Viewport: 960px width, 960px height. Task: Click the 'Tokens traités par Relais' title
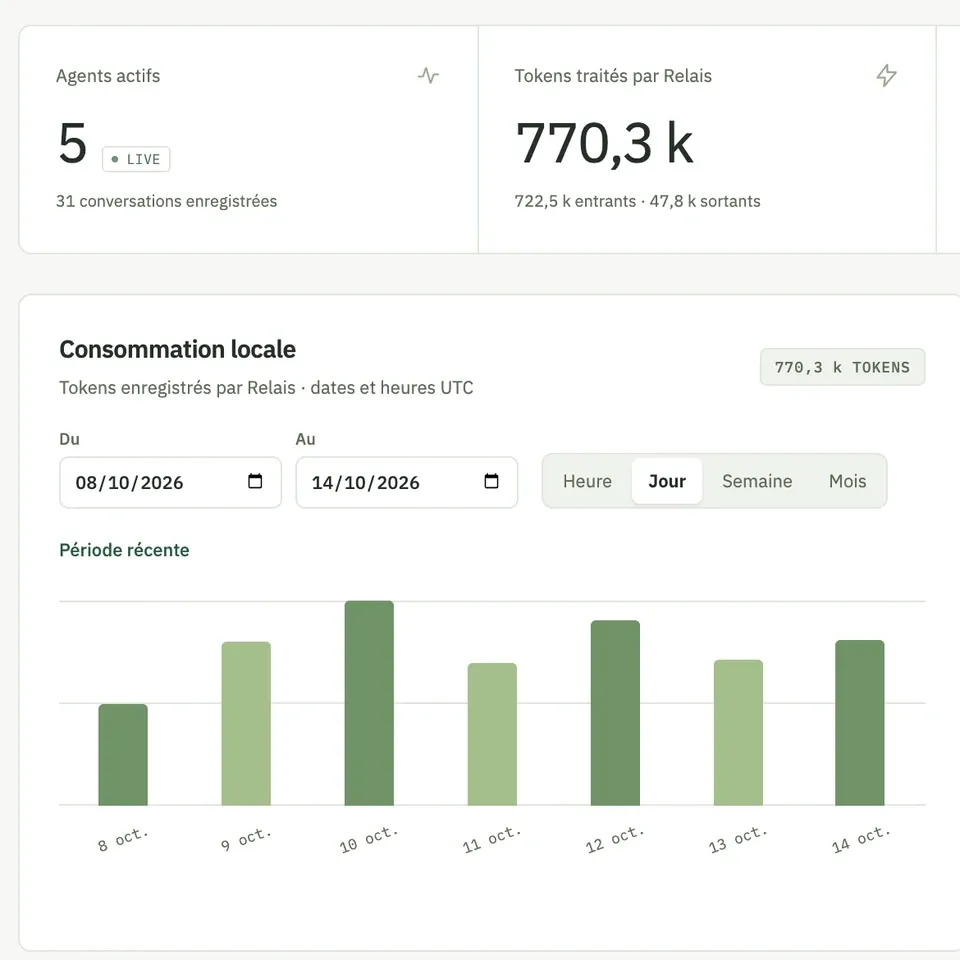pyautogui.click(x=613, y=76)
